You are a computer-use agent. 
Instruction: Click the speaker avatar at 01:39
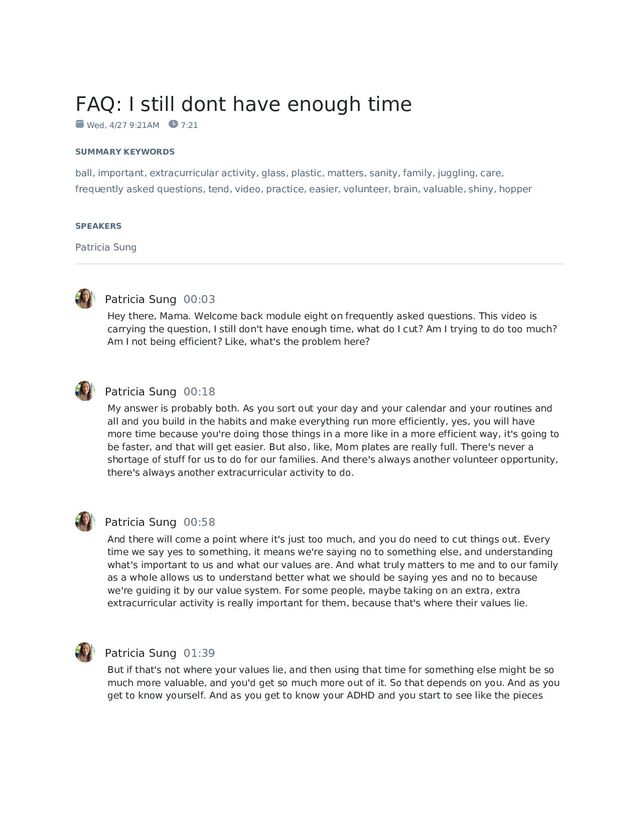85,653
